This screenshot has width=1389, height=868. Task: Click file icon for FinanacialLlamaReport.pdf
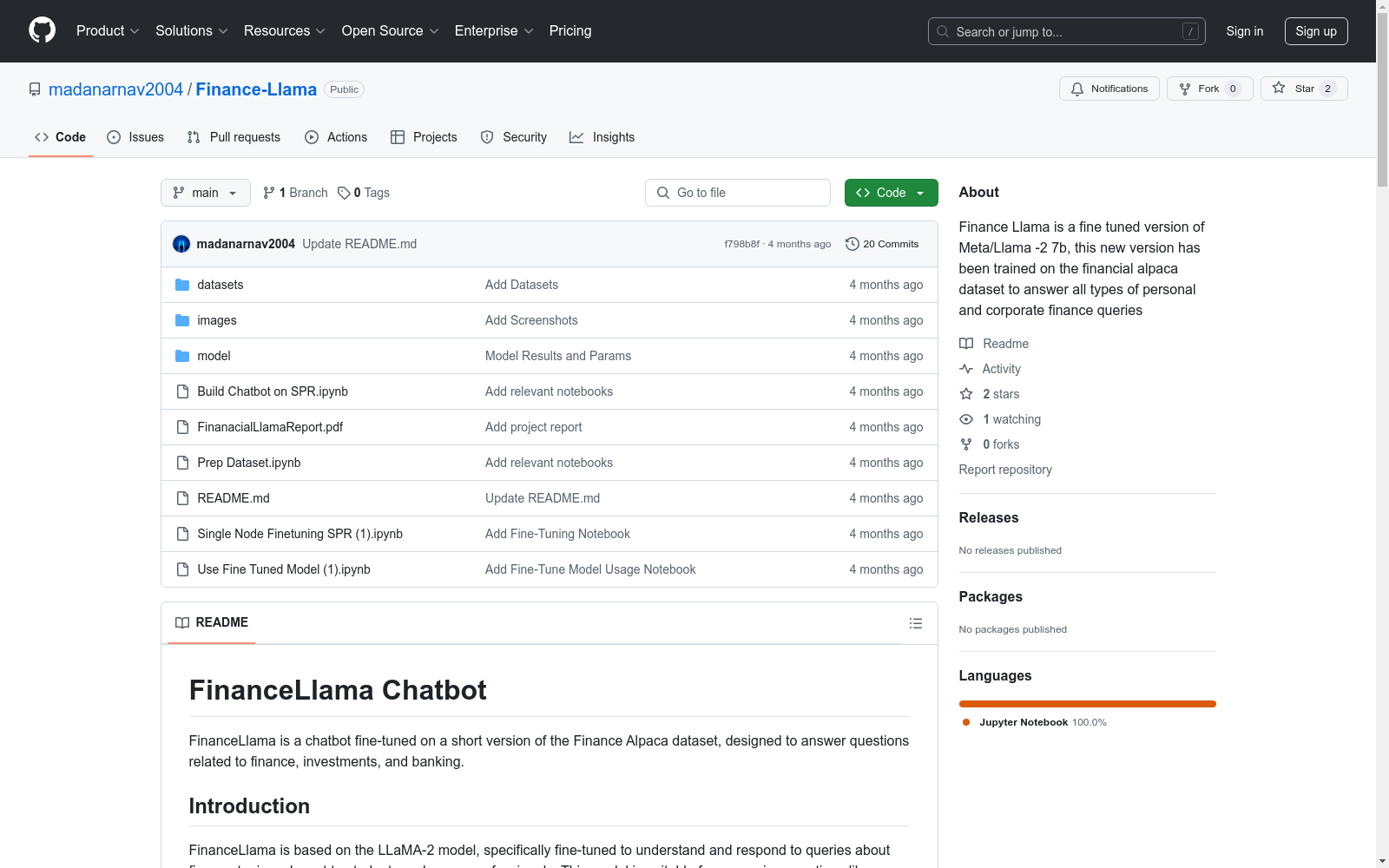182,427
